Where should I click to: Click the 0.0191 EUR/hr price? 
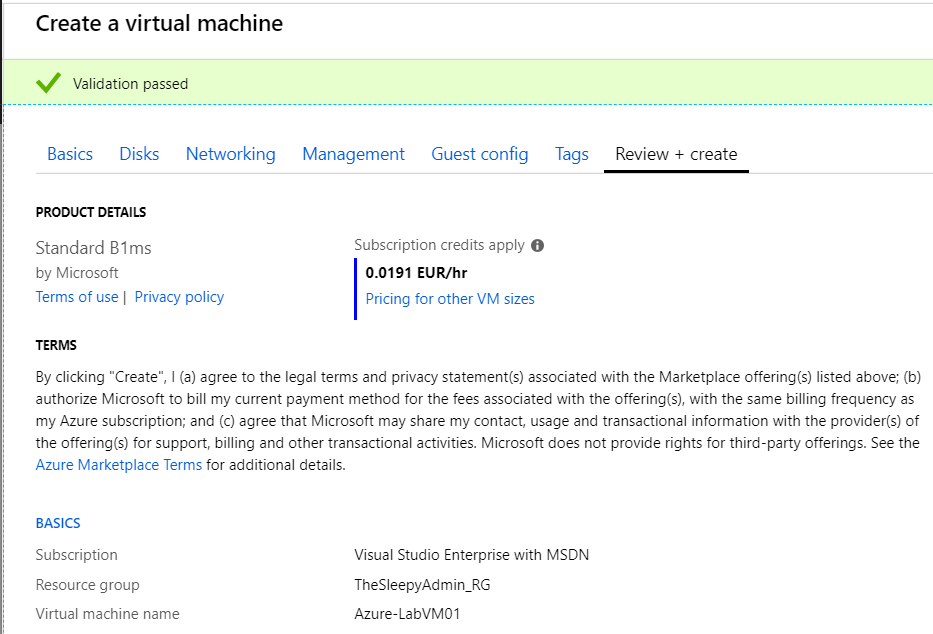[415, 272]
